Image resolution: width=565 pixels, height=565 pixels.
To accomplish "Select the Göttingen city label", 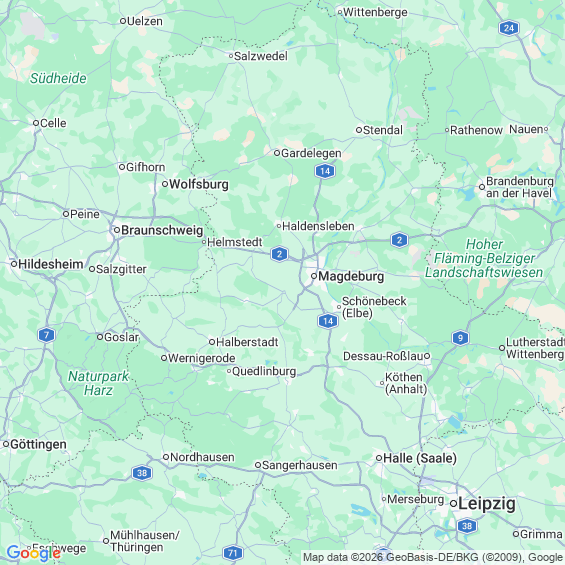I will tap(38, 445).
